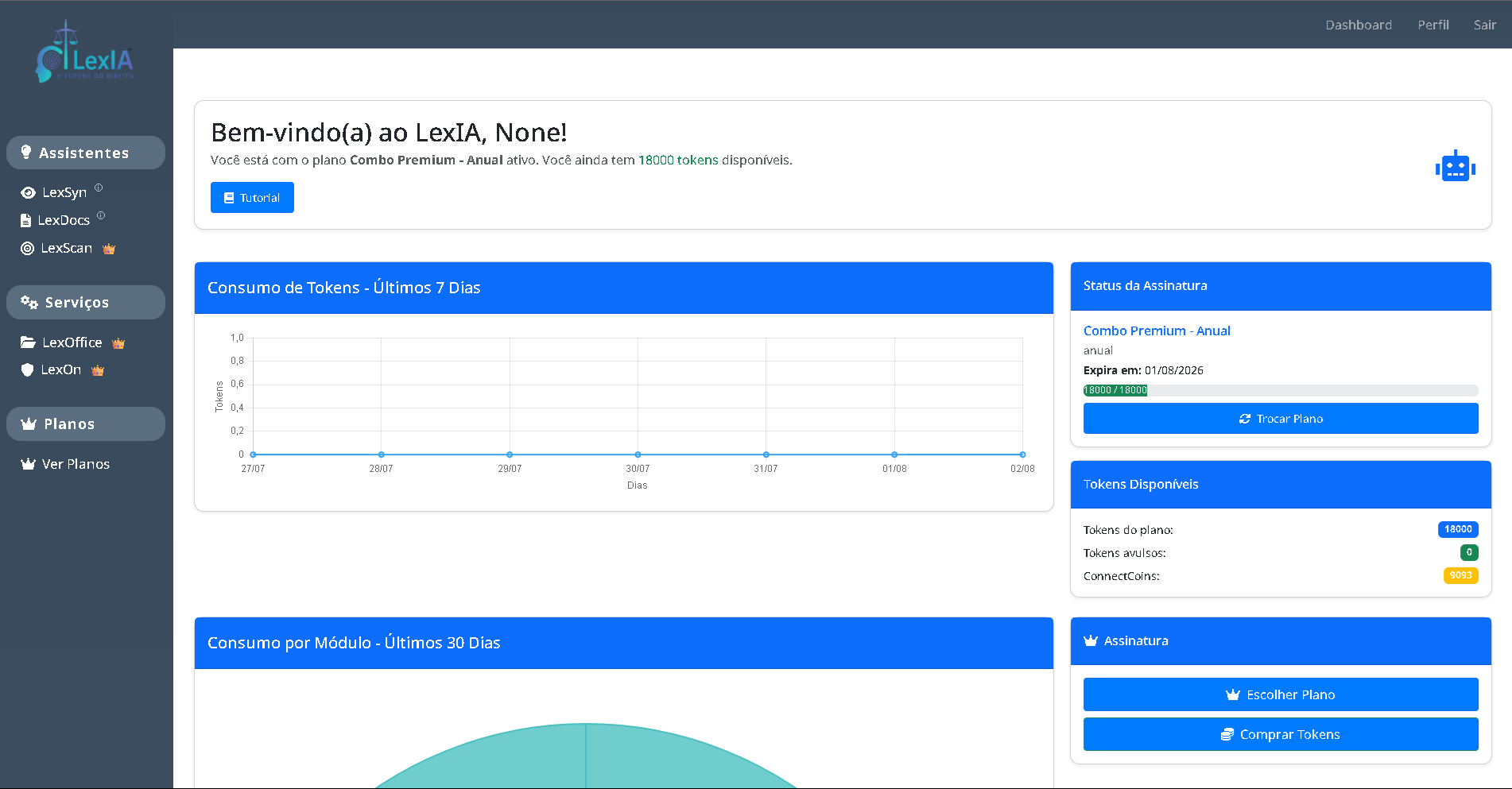Click the Tutorial button
The height and width of the screenshot is (789, 1512).
(x=252, y=198)
